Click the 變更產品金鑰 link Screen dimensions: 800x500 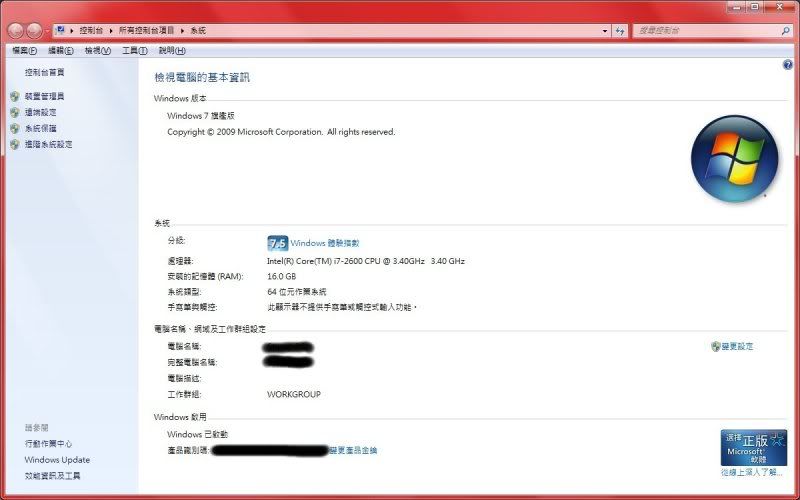point(353,451)
